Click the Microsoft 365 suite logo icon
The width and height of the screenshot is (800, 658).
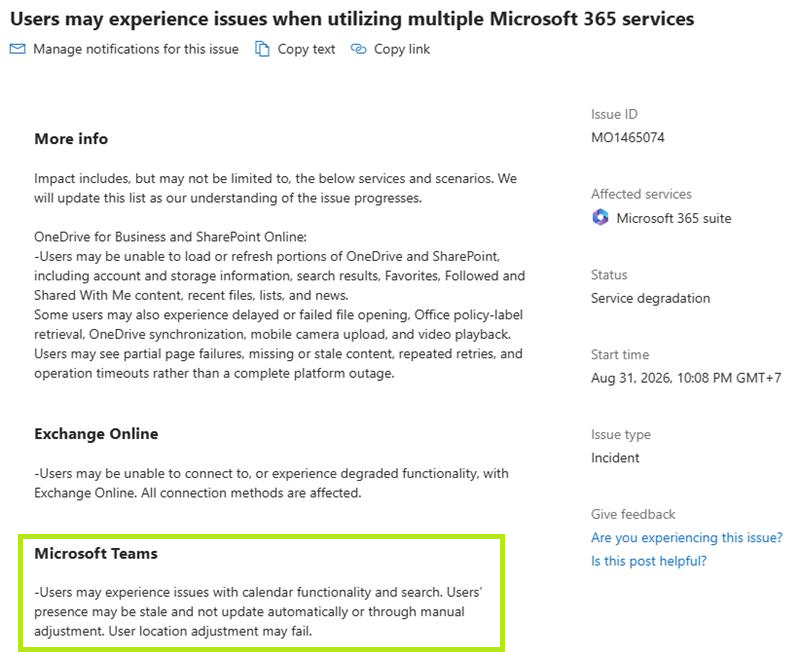pyautogui.click(x=600, y=217)
